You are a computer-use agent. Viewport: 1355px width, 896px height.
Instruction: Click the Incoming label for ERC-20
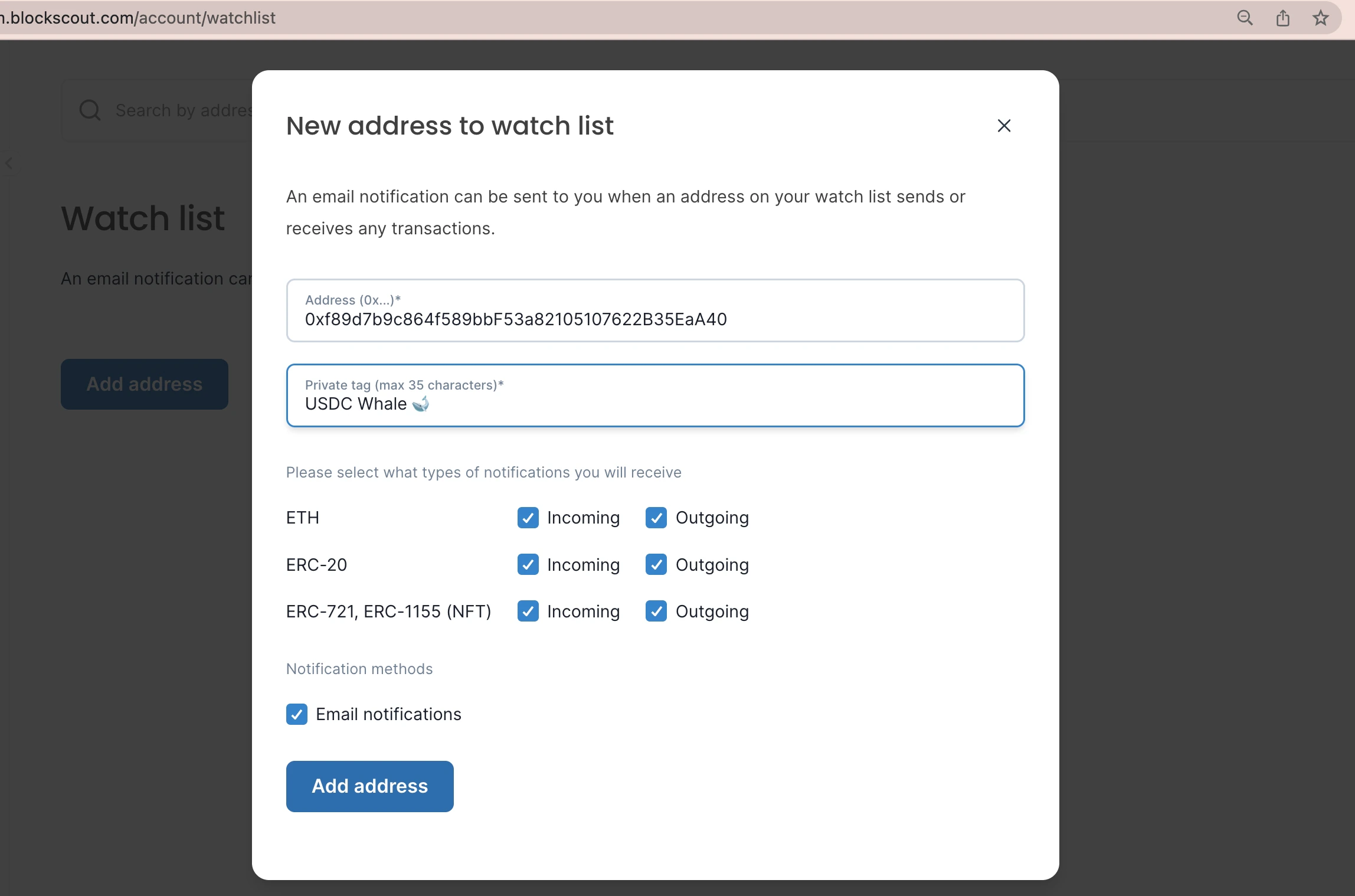pos(583,565)
